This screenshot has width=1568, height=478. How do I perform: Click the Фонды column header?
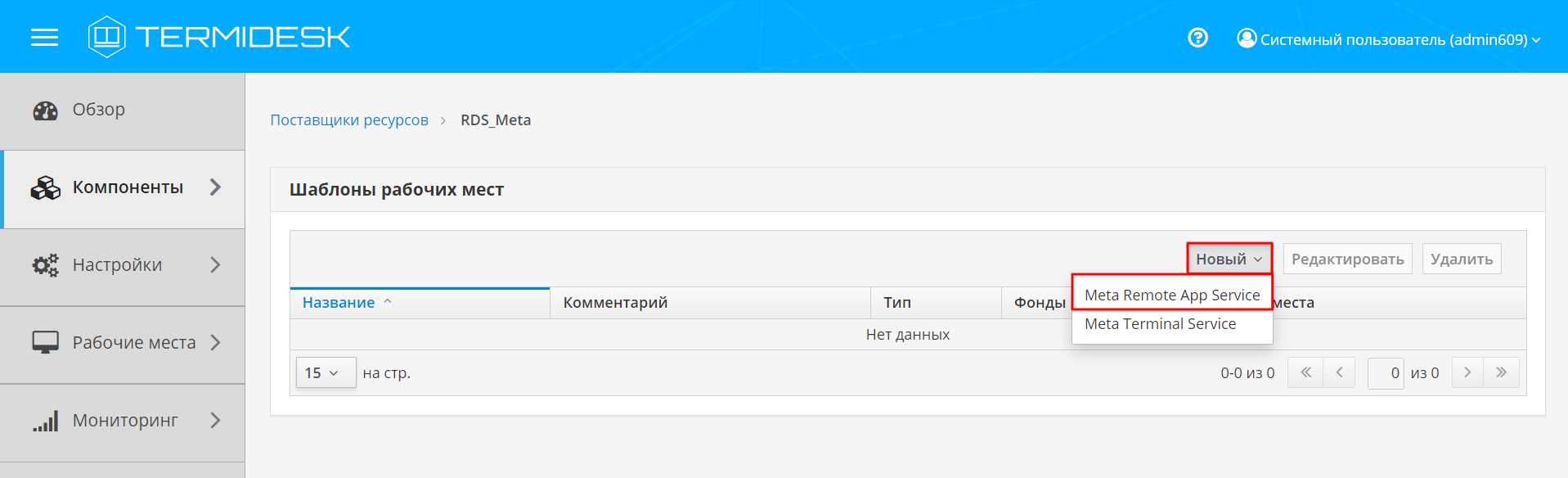click(1040, 303)
